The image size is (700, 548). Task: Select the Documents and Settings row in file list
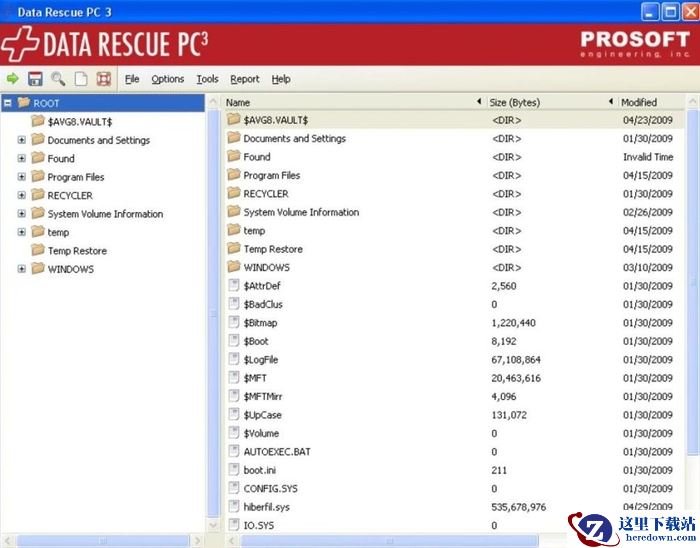point(453,138)
